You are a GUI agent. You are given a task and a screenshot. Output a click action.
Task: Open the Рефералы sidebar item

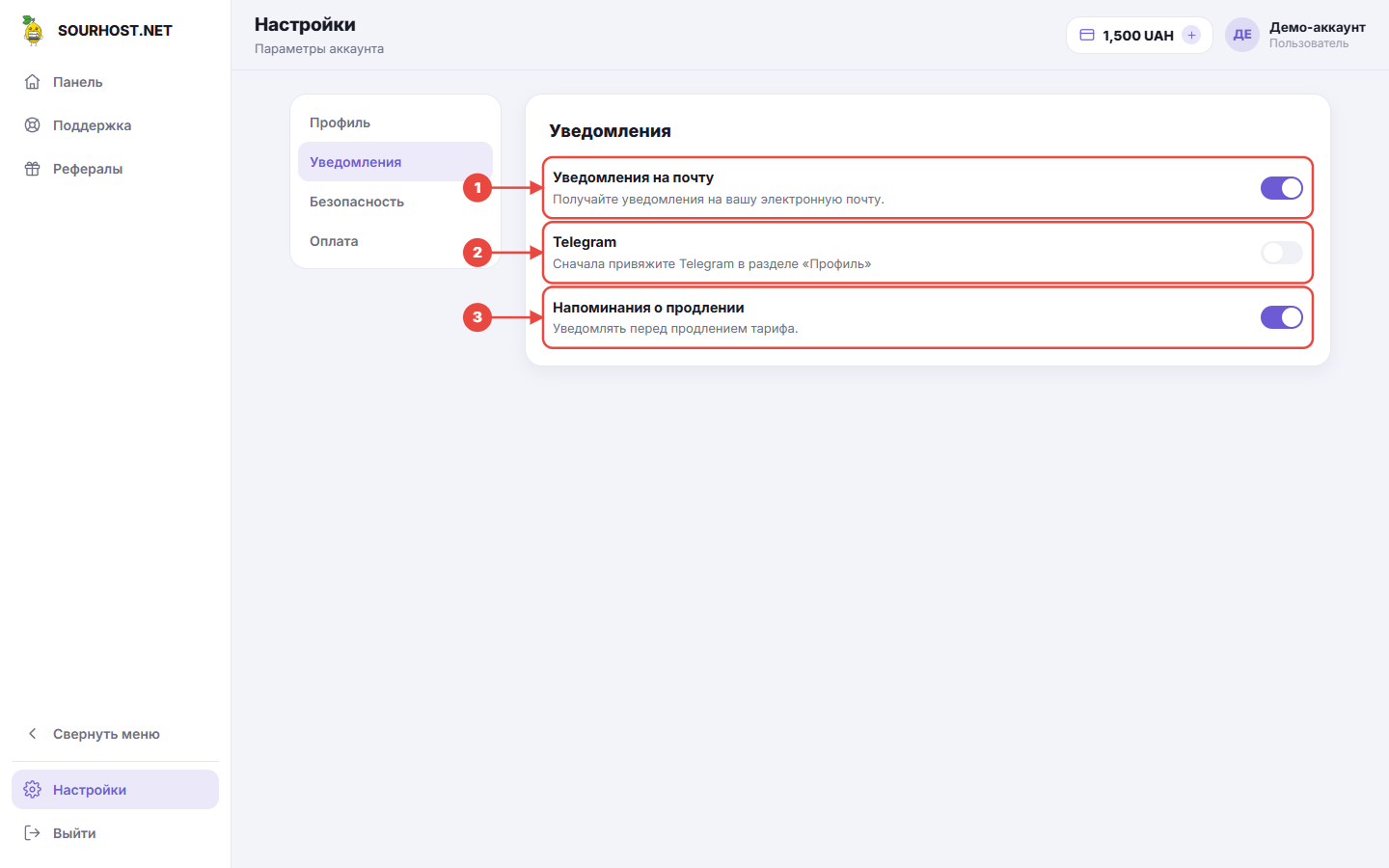coord(116,169)
